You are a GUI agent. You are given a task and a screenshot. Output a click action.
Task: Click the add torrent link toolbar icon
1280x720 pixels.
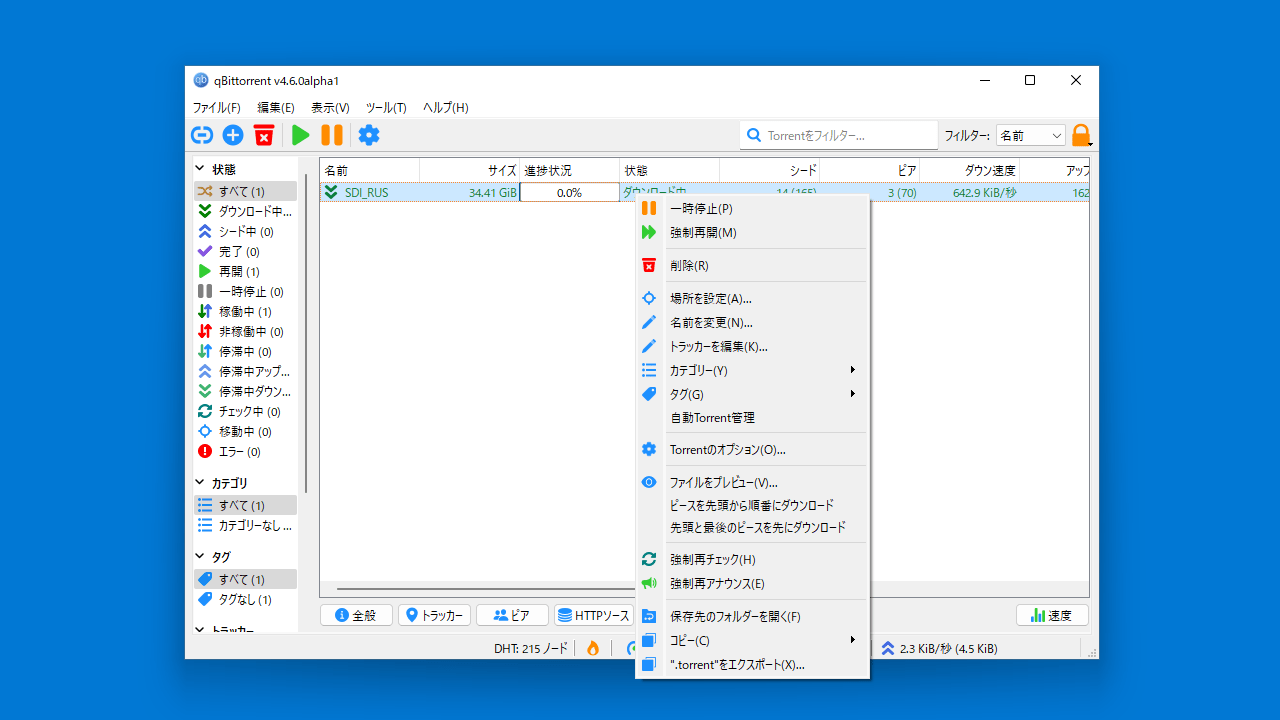[x=202, y=135]
